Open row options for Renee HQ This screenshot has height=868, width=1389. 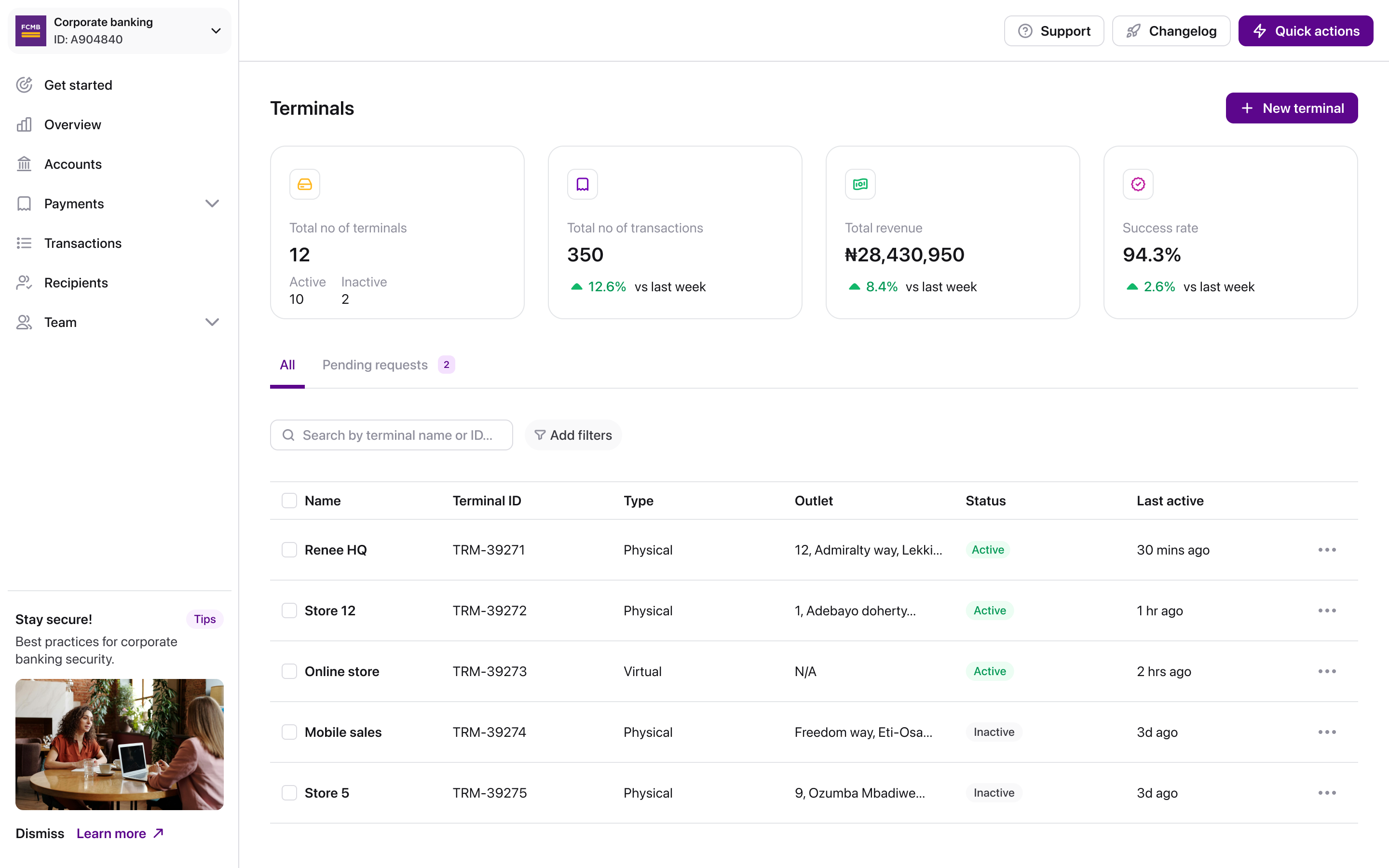1327,550
